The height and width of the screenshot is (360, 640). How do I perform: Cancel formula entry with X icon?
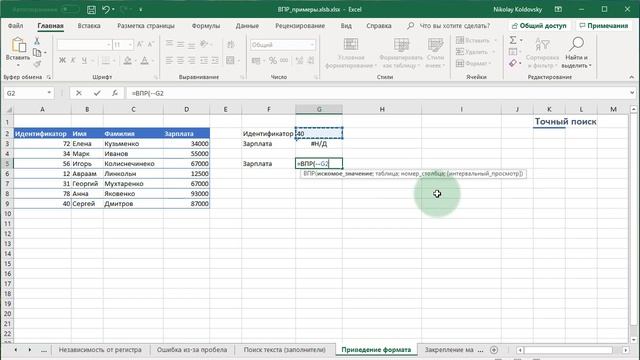79,93
